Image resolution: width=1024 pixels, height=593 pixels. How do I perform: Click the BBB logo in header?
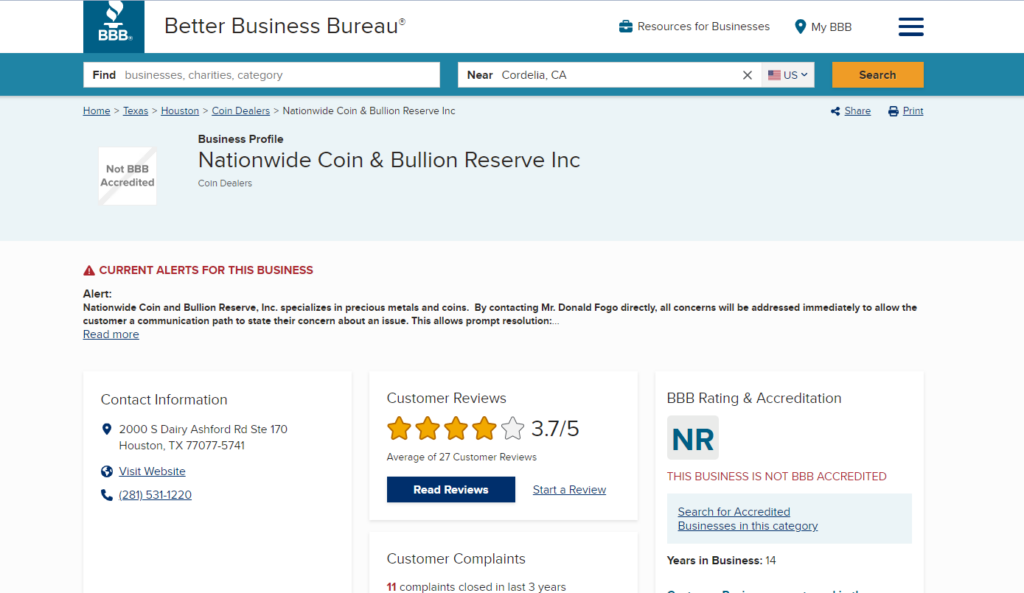pos(114,26)
